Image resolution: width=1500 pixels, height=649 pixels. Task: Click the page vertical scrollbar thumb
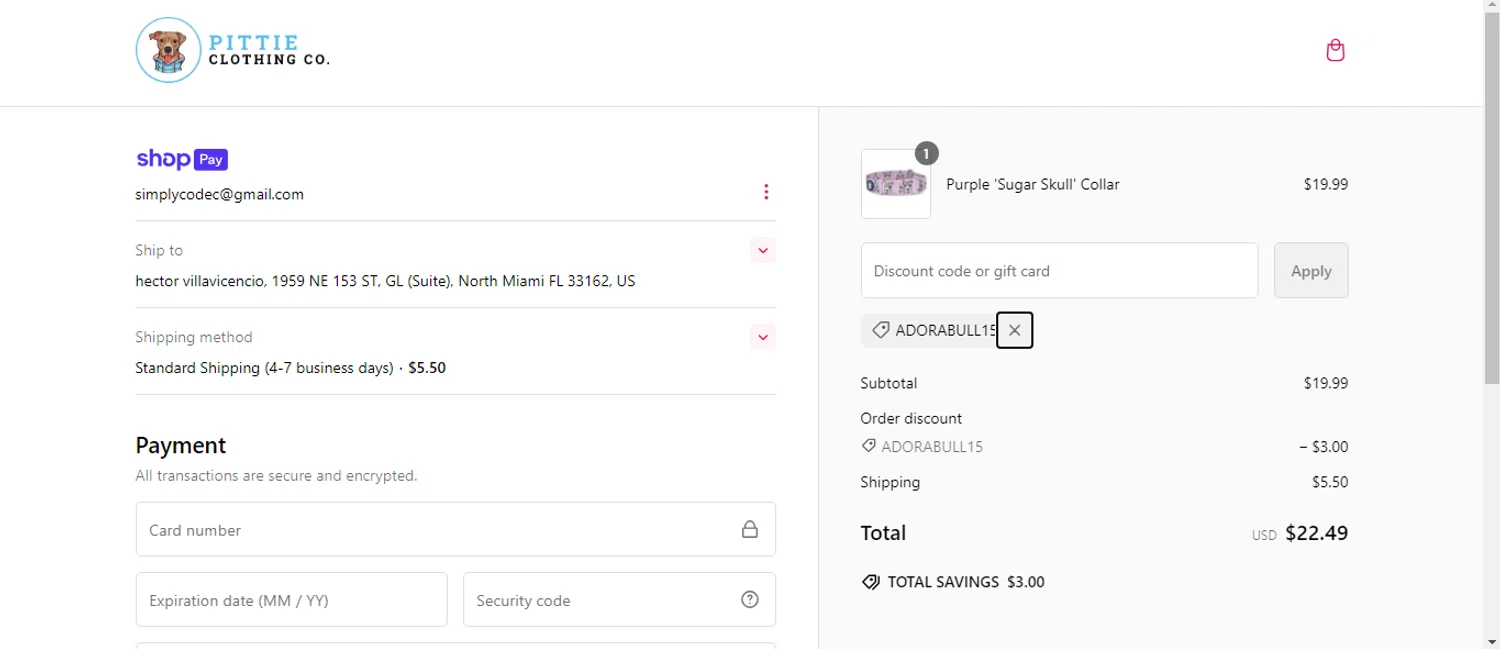1491,200
